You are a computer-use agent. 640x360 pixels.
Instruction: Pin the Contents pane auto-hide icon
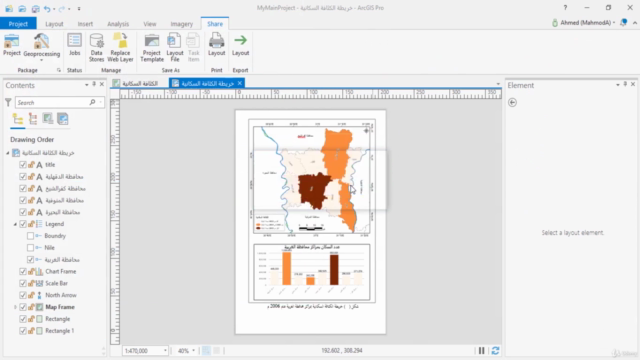[x=94, y=84]
